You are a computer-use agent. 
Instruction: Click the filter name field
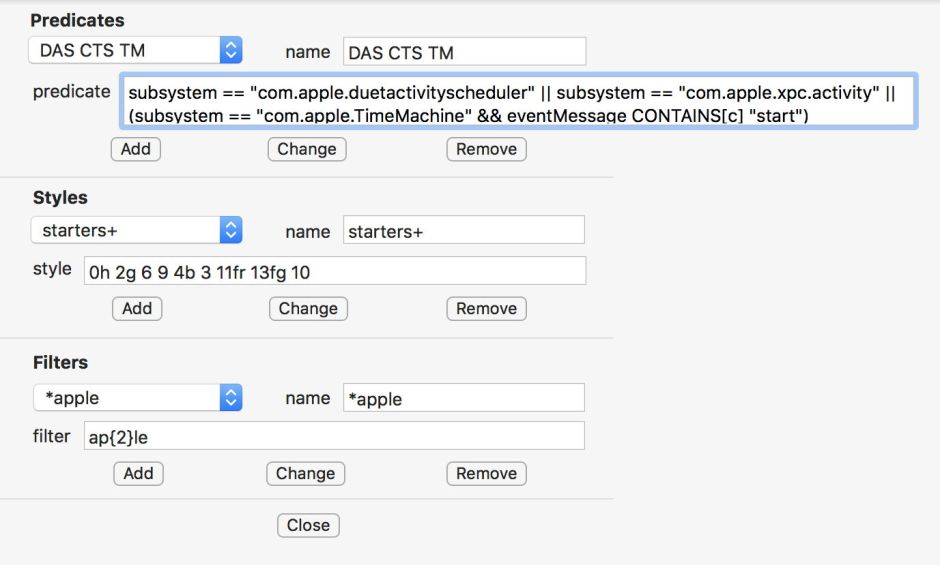click(x=464, y=398)
